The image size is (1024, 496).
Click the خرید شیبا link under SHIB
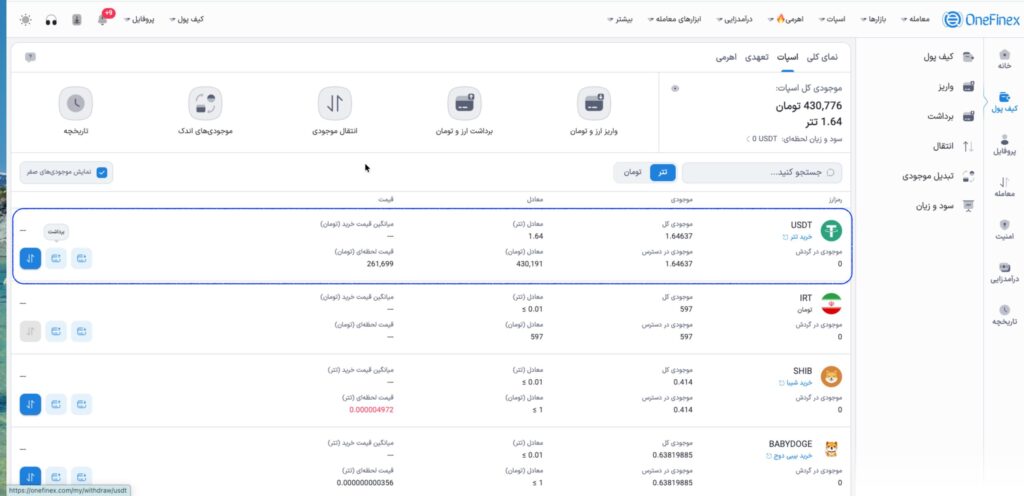795,382
